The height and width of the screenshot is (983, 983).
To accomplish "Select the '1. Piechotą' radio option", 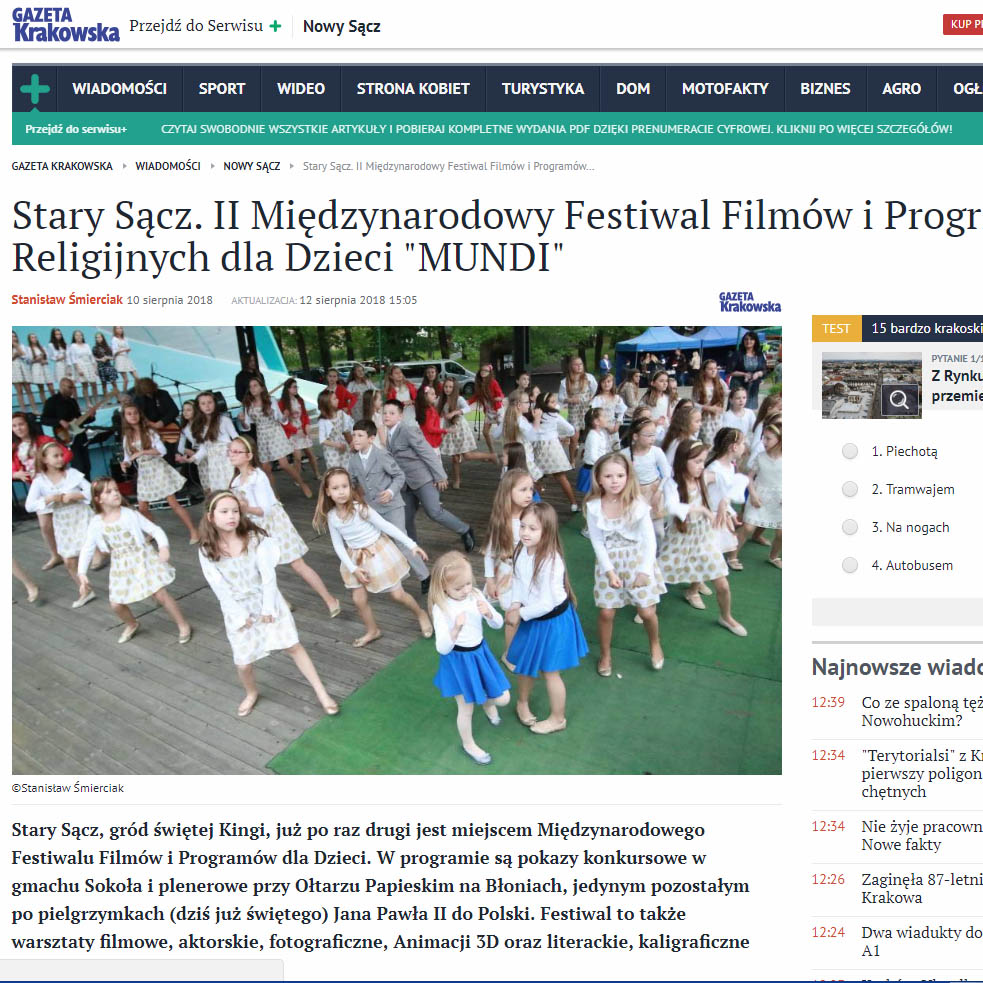I will click(x=849, y=451).
